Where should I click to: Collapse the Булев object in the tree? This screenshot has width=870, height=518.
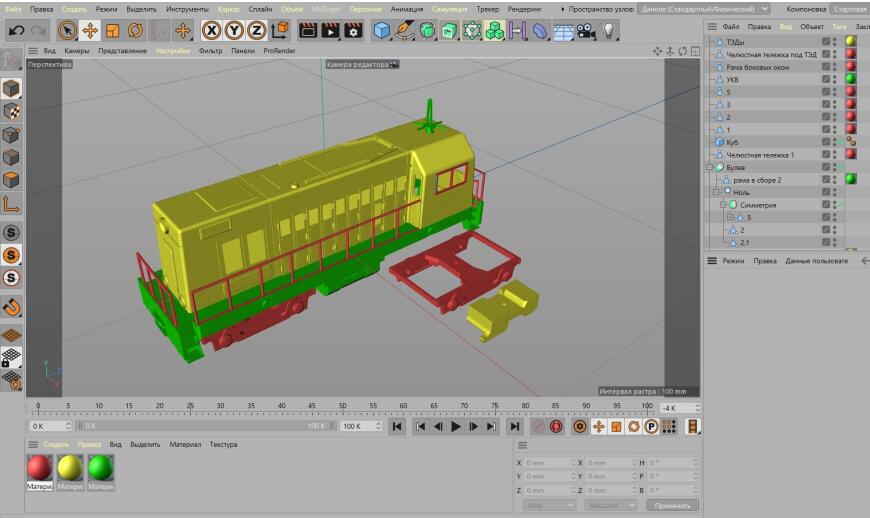coord(710,167)
